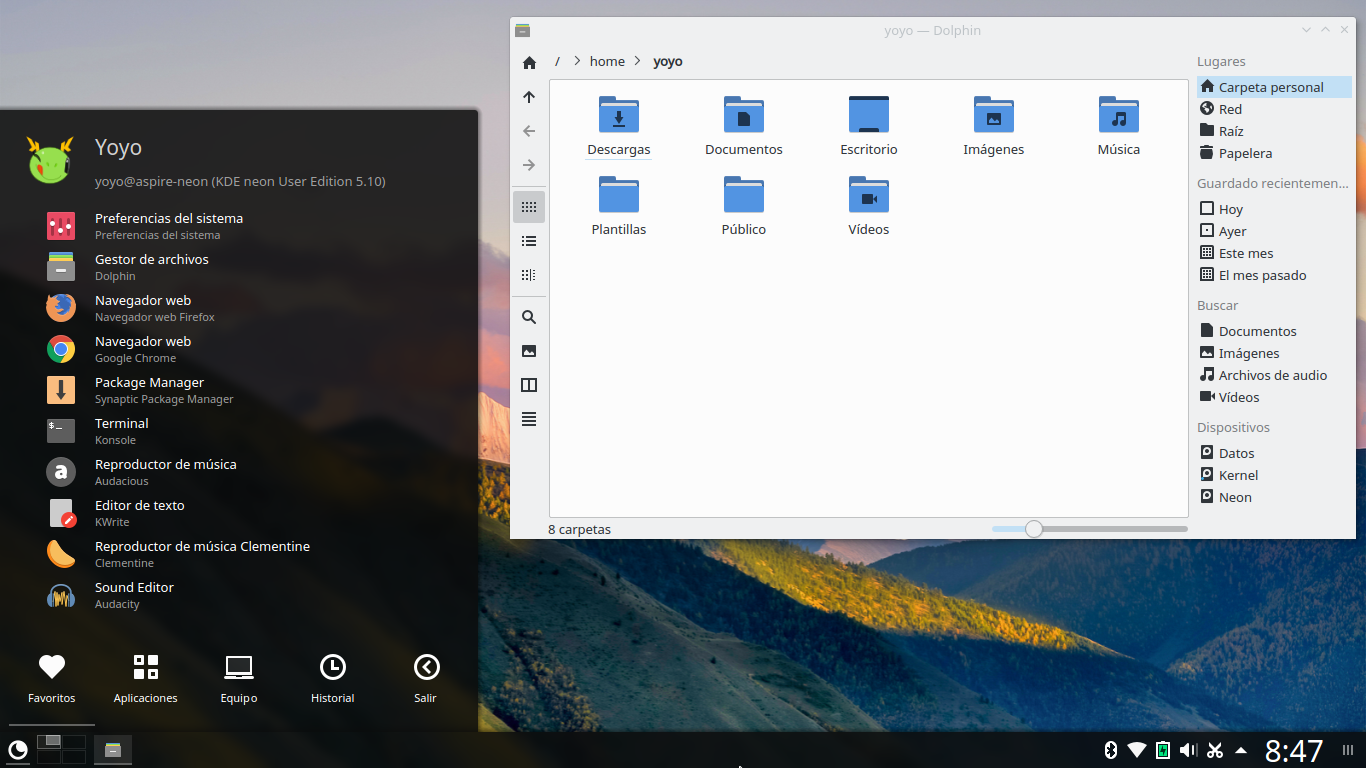Image resolution: width=1366 pixels, height=768 pixels.
Task: Show hidden system tray icons arrow
Action: (x=1241, y=750)
